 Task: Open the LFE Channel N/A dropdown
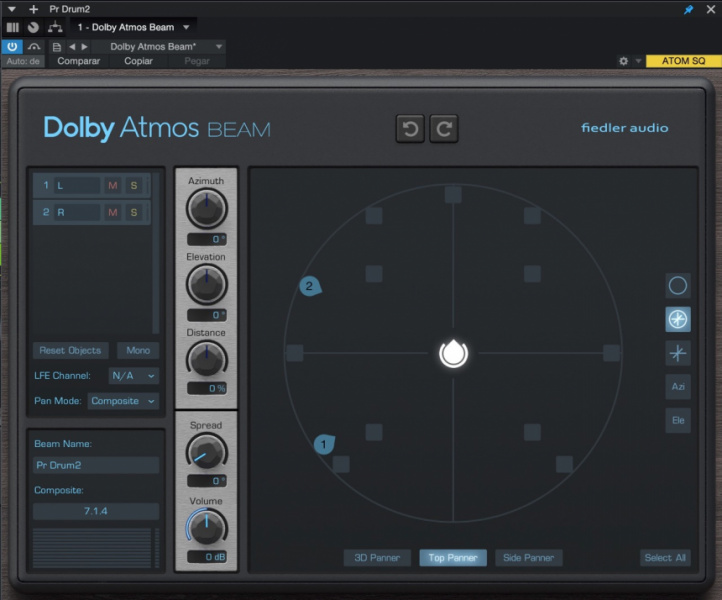pos(134,376)
